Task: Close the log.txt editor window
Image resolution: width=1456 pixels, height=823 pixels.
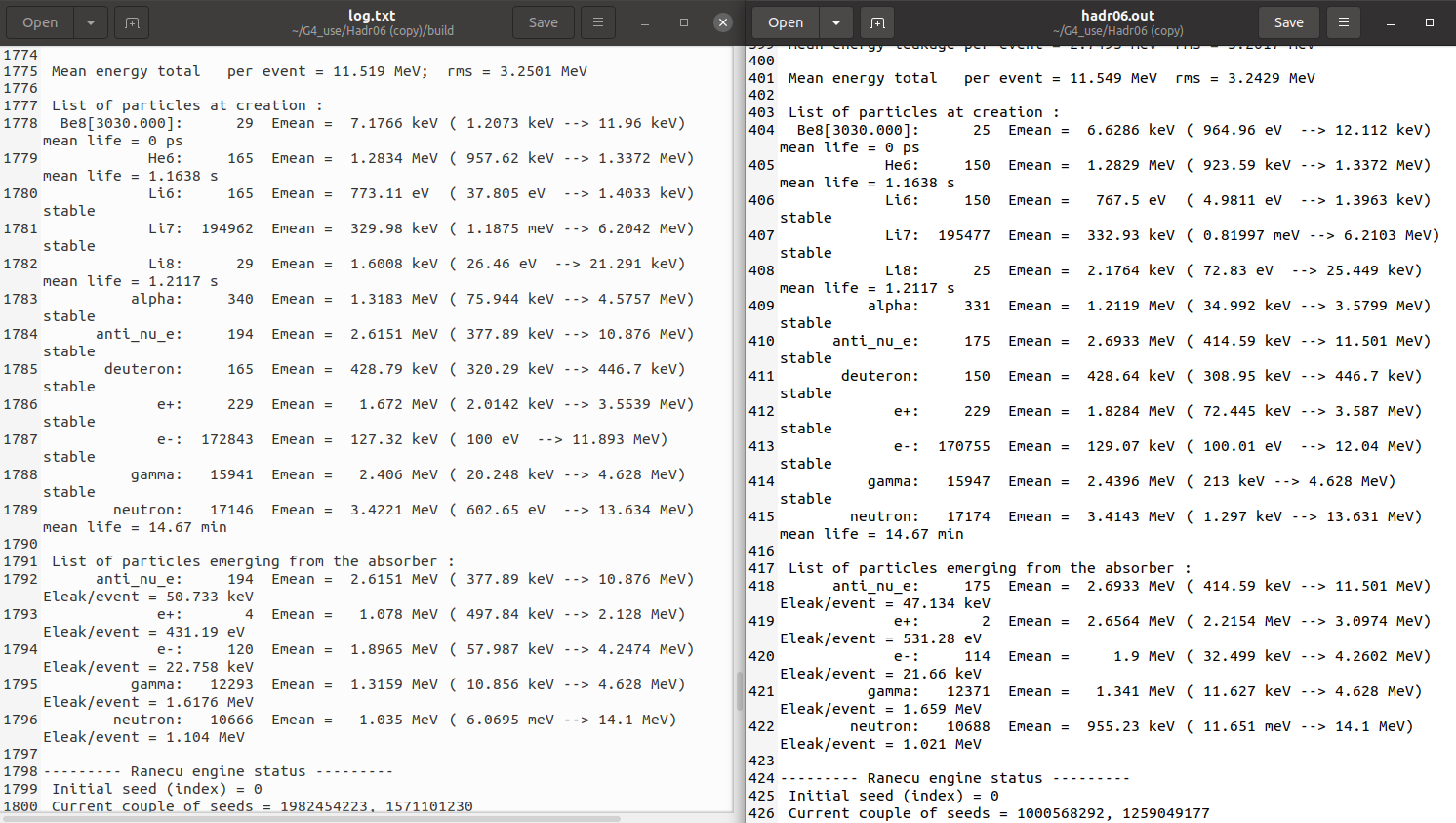Action: pos(723,22)
